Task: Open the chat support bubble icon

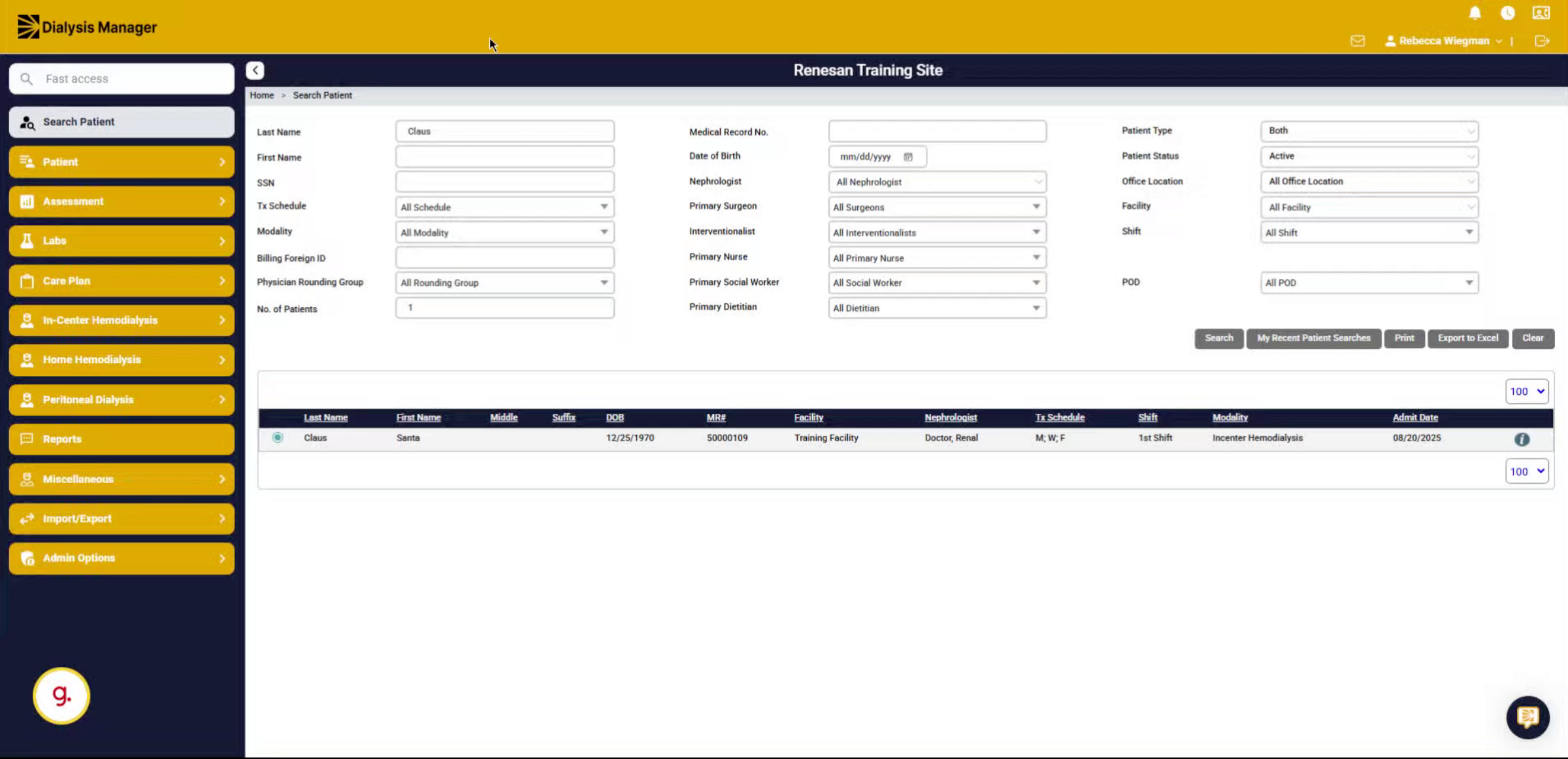Action: [x=1527, y=717]
